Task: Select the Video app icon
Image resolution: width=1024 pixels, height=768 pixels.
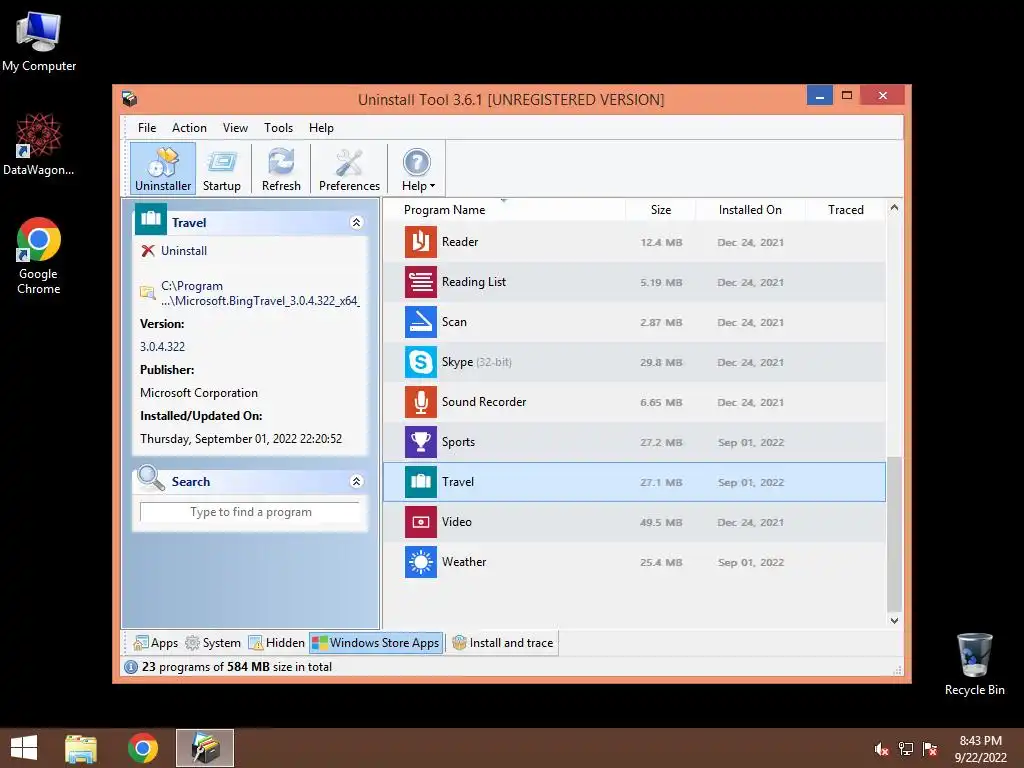Action: 421,522
